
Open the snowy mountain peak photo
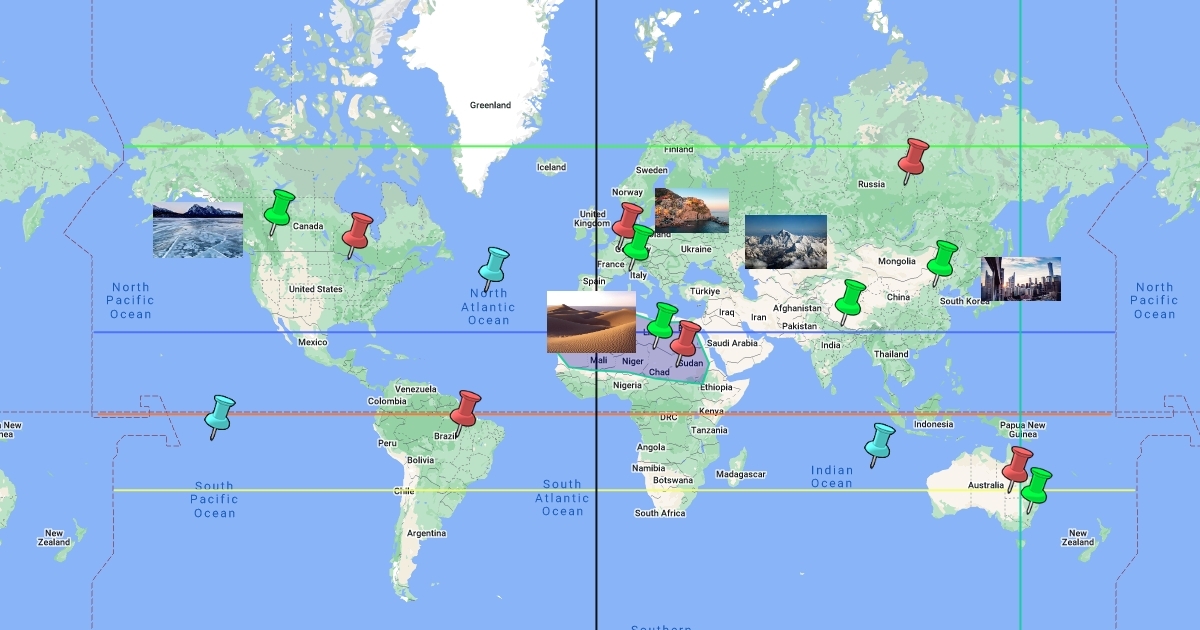point(786,242)
